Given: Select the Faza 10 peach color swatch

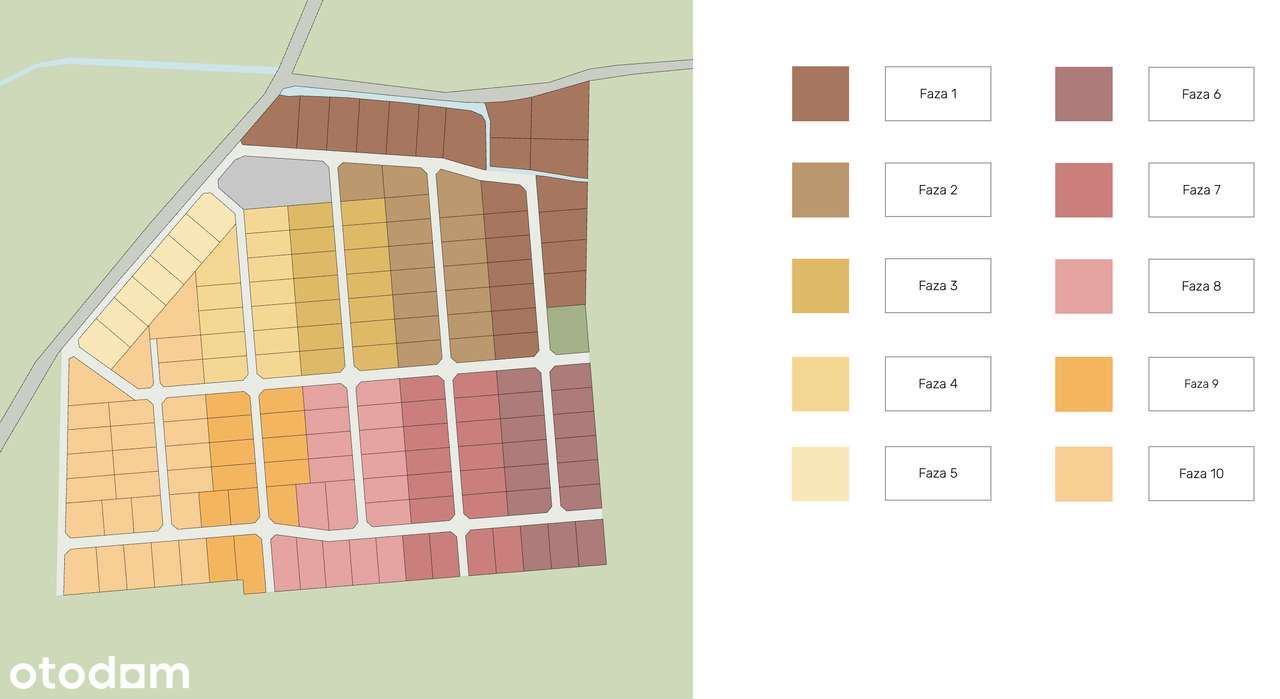Looking at the screenshot, I should click(1083, 473).
